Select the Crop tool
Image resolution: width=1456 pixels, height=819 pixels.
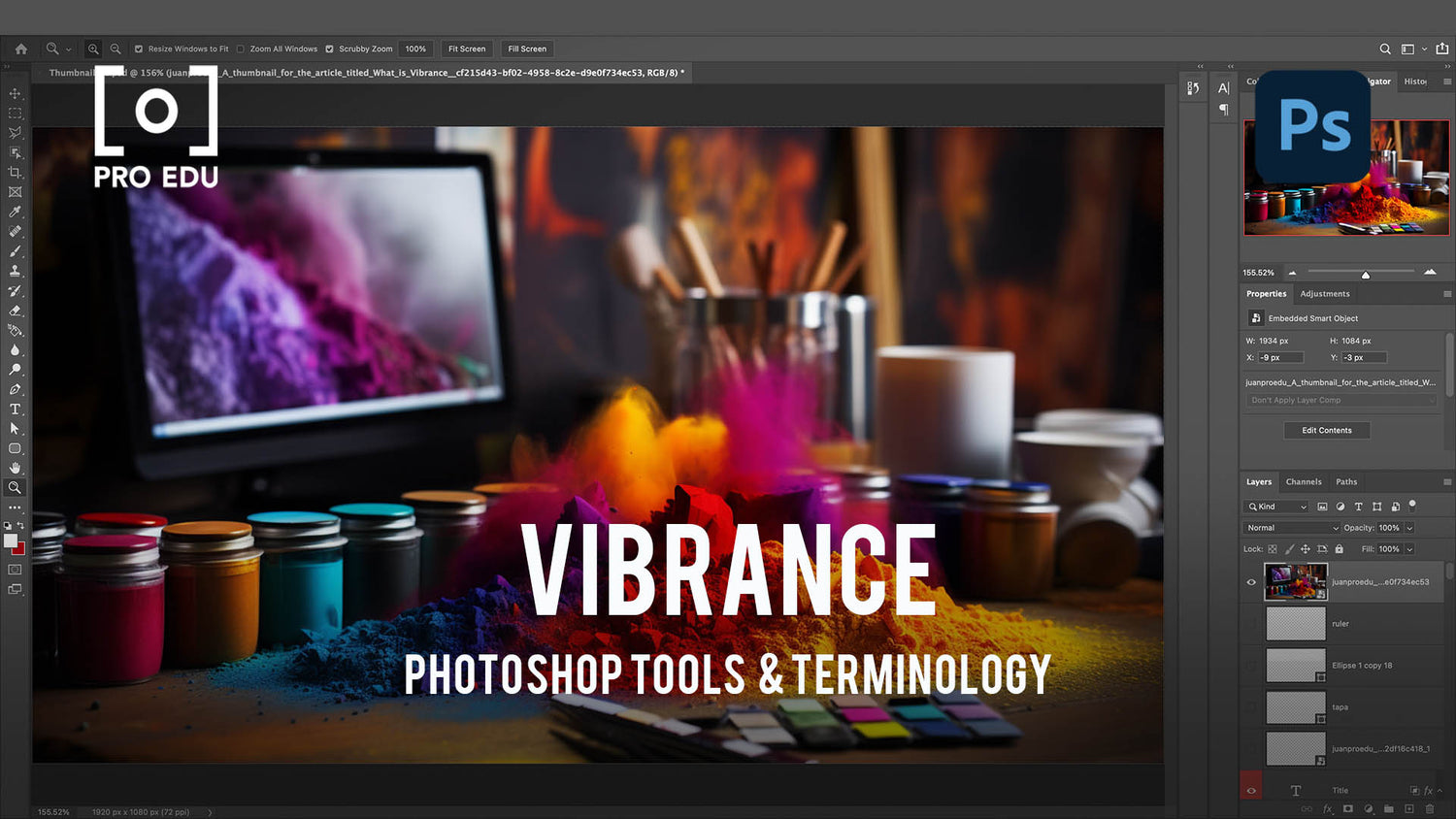point(15,172)
